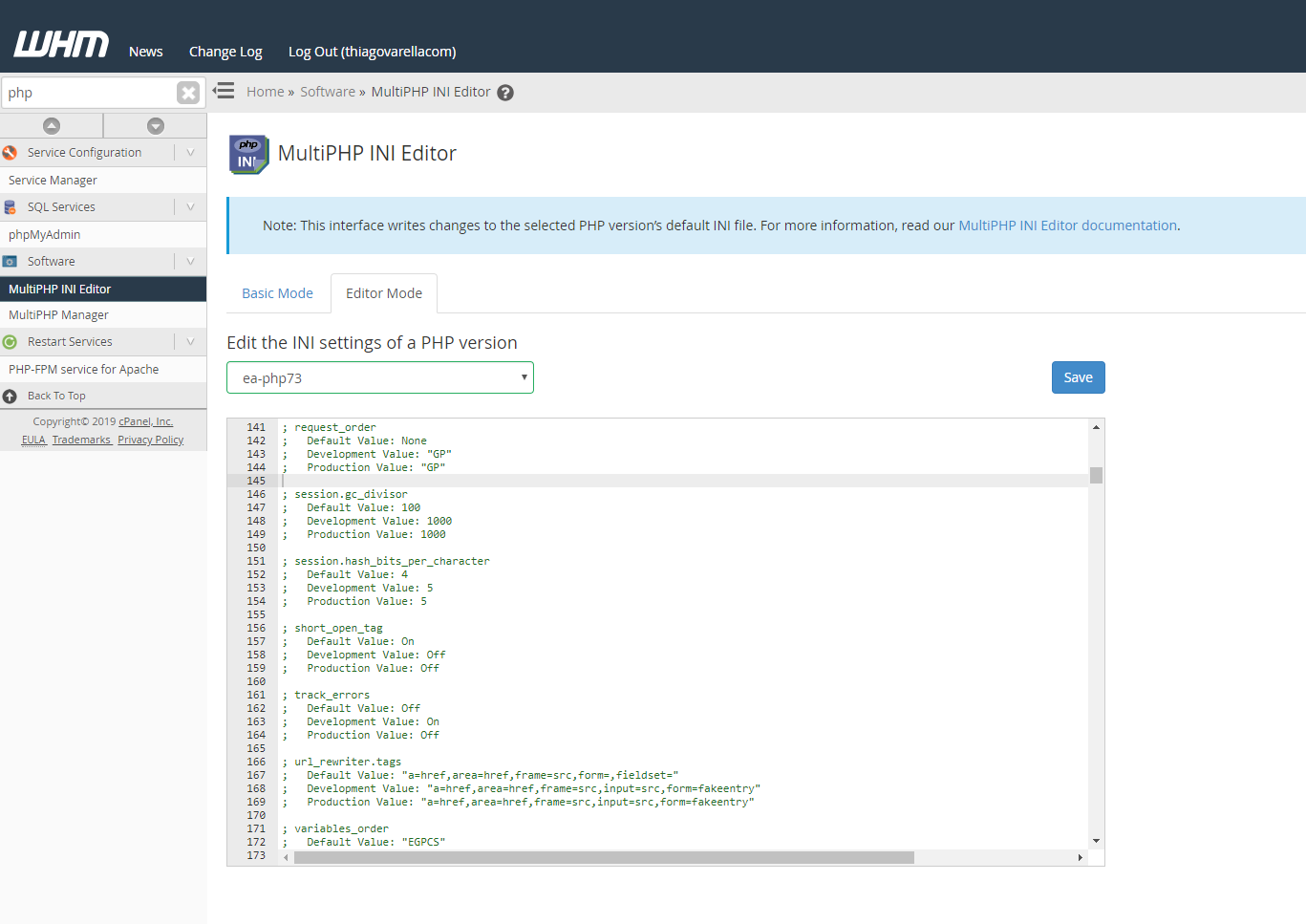
Task: Go to Software breadcrumb
Action: [x=328, y=92]
